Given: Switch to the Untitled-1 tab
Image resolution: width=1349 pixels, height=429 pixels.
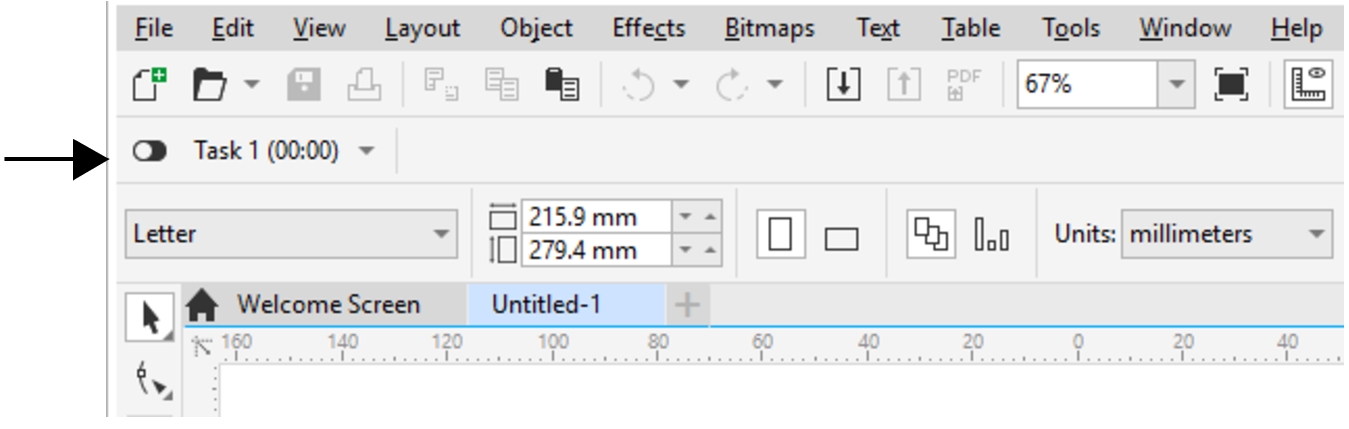Looking at the screenshot, I should [546, 304].
